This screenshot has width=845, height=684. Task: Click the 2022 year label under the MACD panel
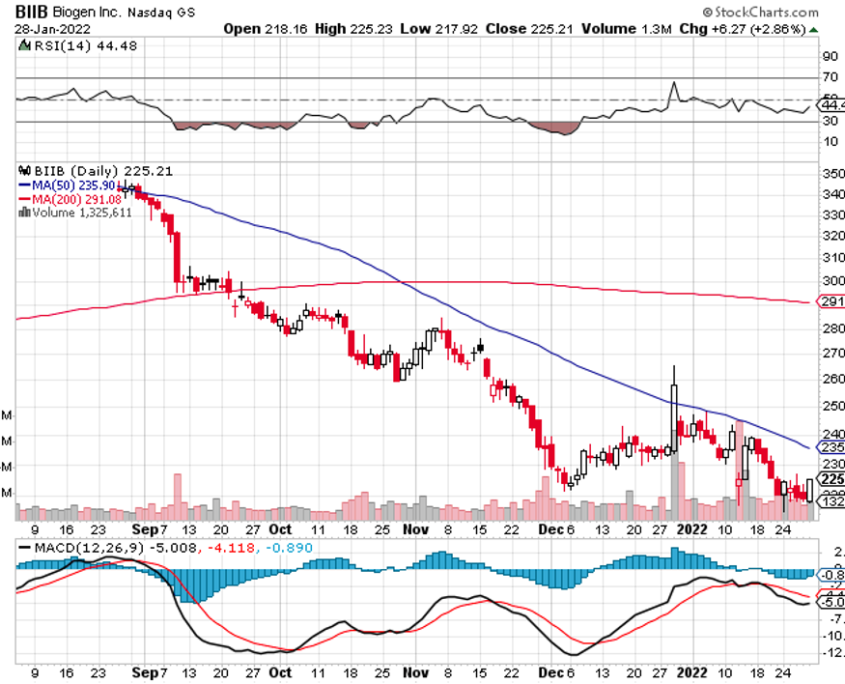tap(692, 673)
